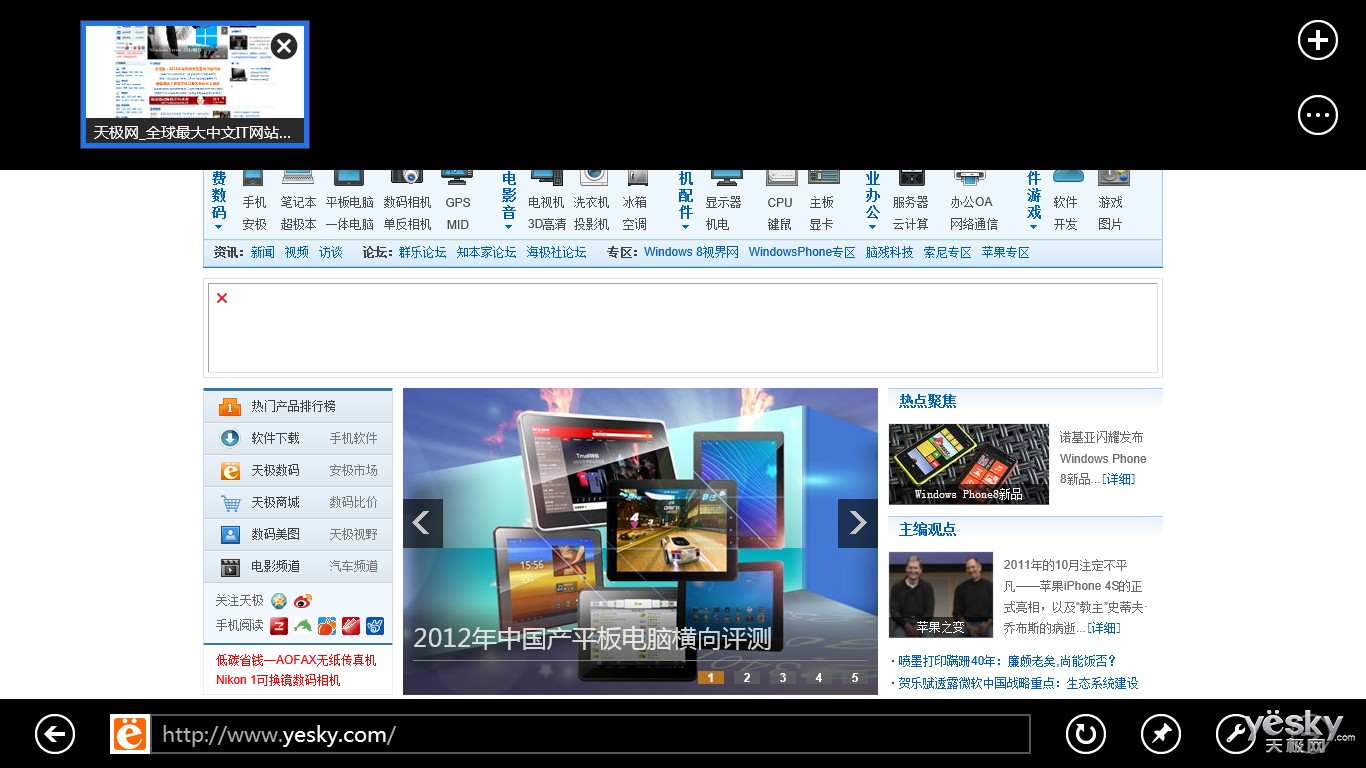1366x768 pixels.
Task: Open 喷墨打印蹒跚40年 article
Action: coord(1006,661)
